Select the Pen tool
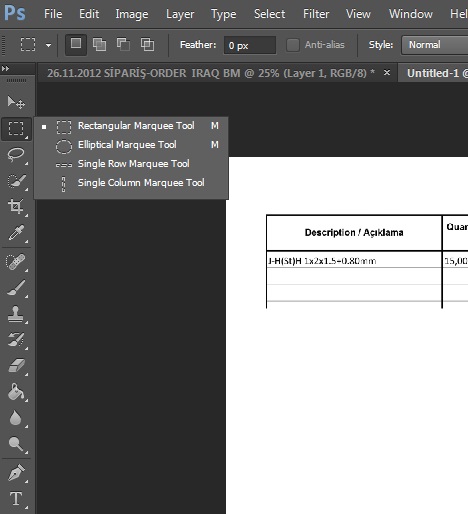This screenshot has height=514, width=468. [16, 473]
